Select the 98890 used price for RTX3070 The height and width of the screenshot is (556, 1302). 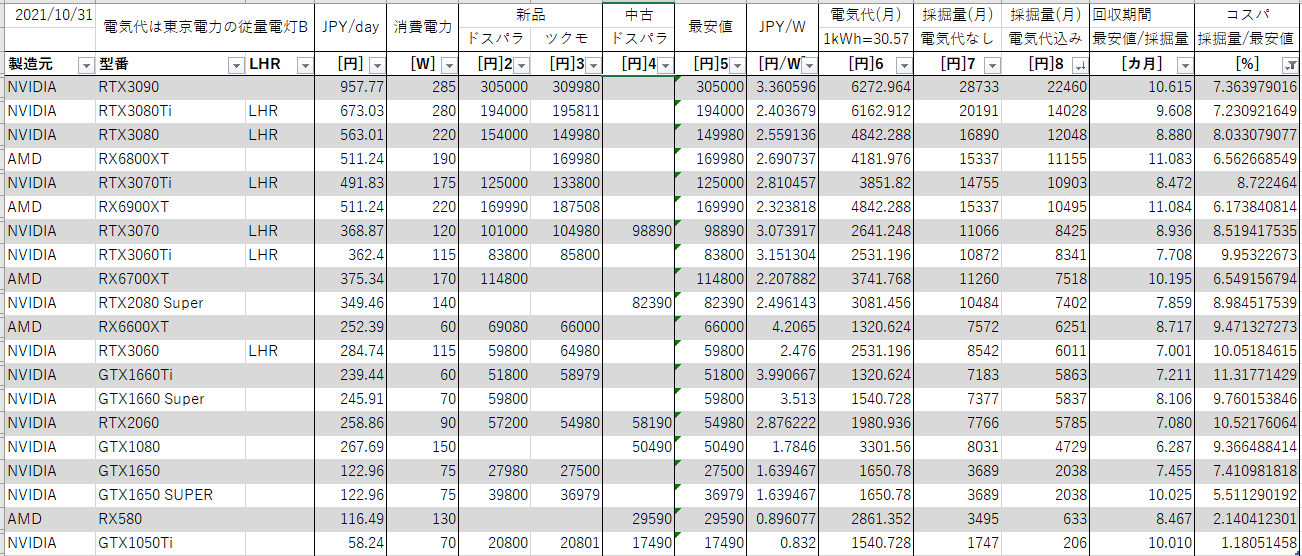point(639,231)
